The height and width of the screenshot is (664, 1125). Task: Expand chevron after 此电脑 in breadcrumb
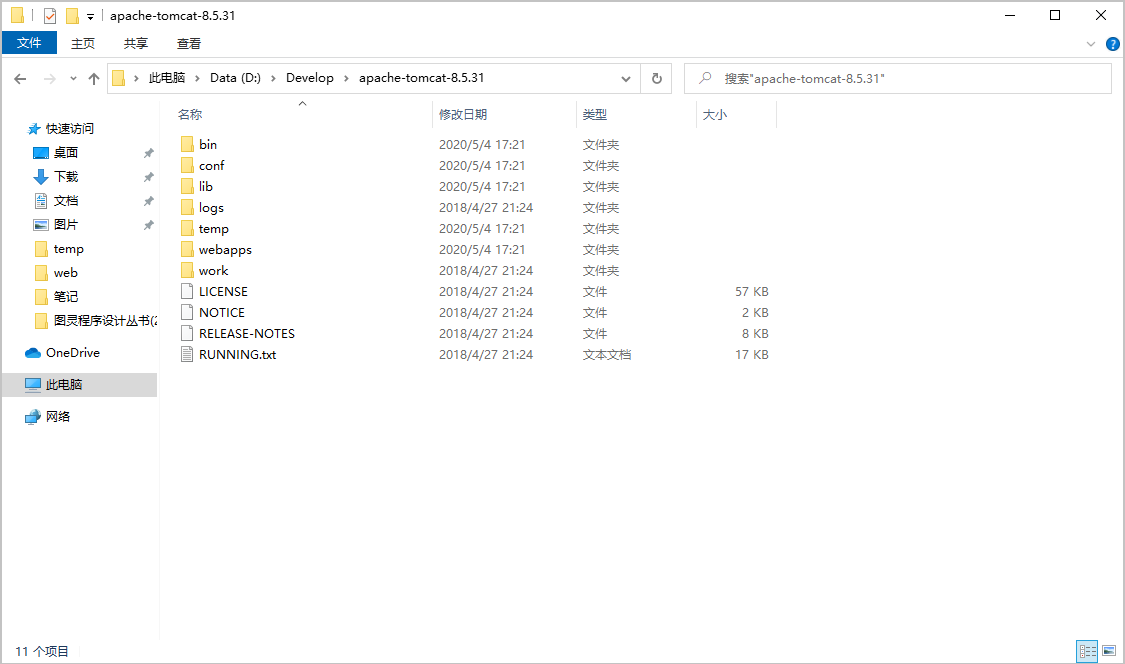(197, 78)
